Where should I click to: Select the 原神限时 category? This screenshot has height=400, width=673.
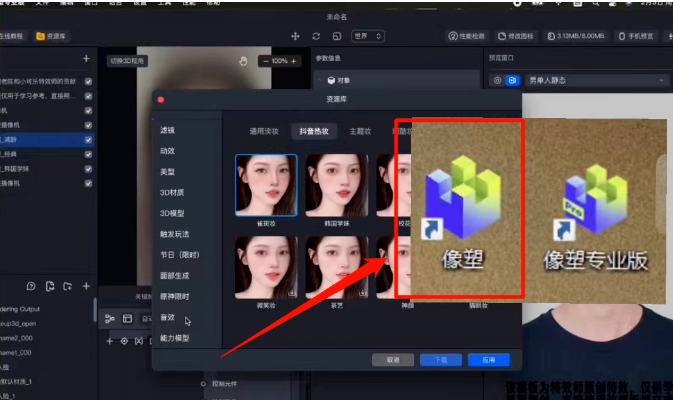(x=174, y=297)
